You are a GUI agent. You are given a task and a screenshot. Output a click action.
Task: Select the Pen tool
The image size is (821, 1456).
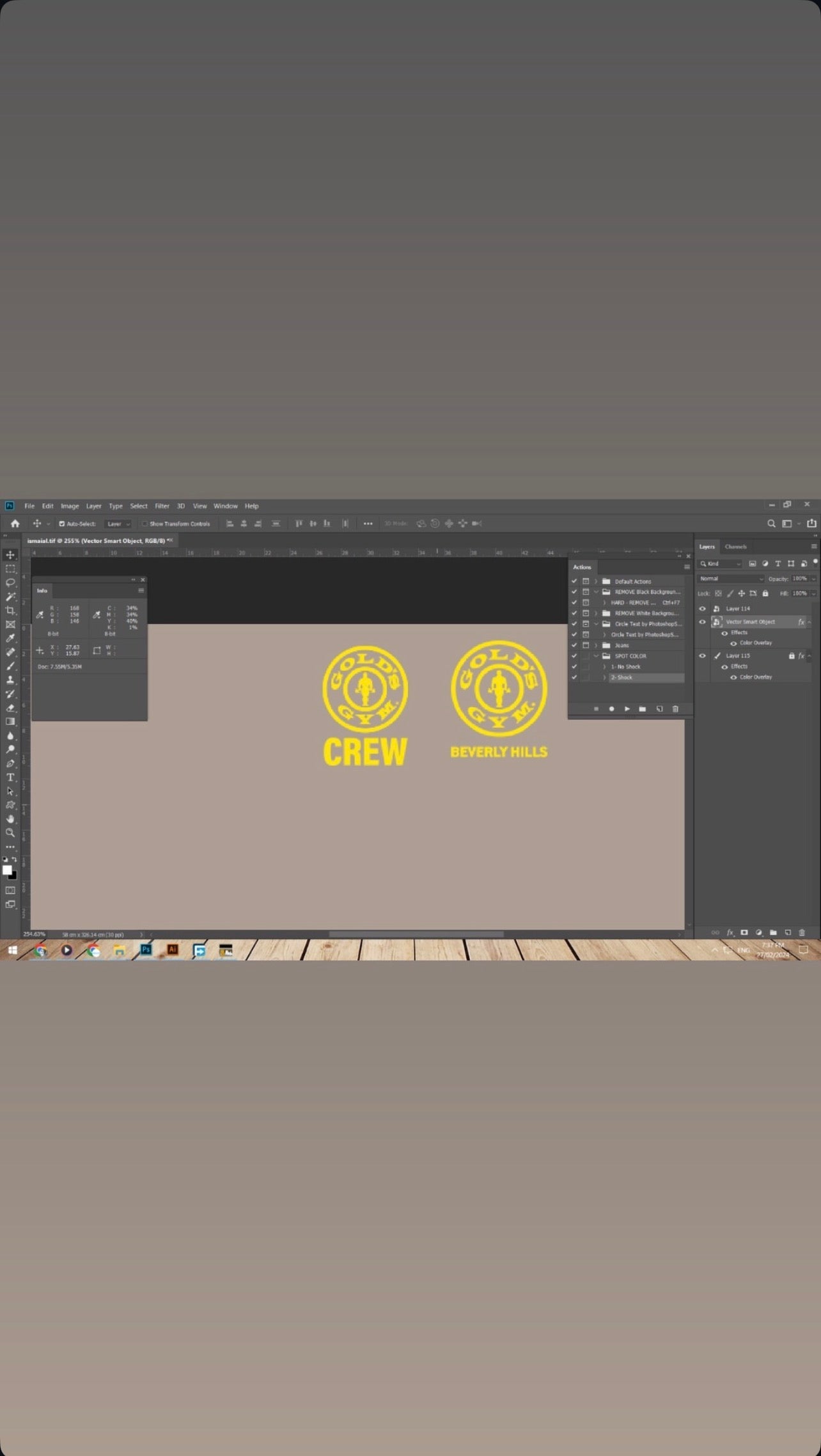point(10,763)
